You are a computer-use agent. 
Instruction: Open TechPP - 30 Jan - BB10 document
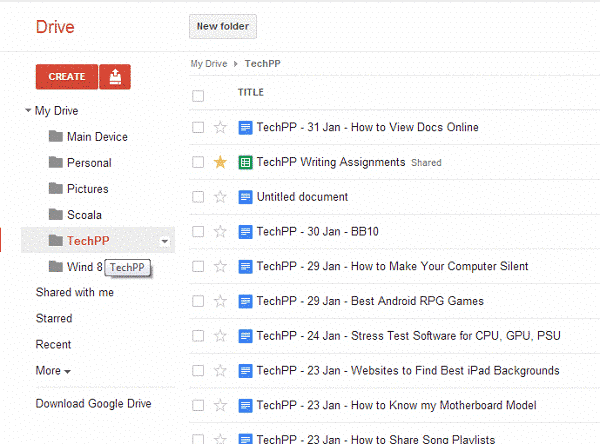point(318,231)
